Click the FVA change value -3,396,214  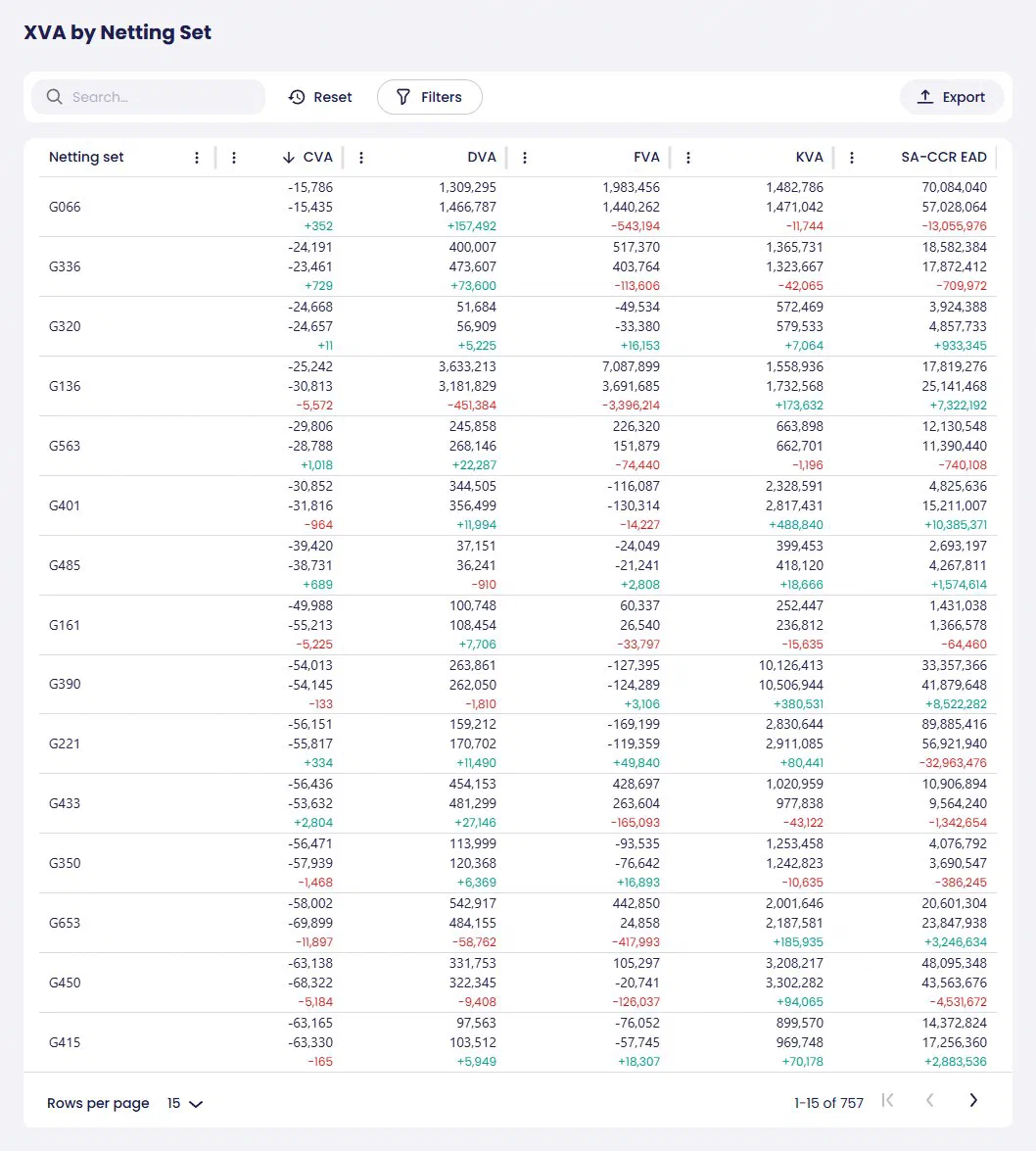[631, 406]
